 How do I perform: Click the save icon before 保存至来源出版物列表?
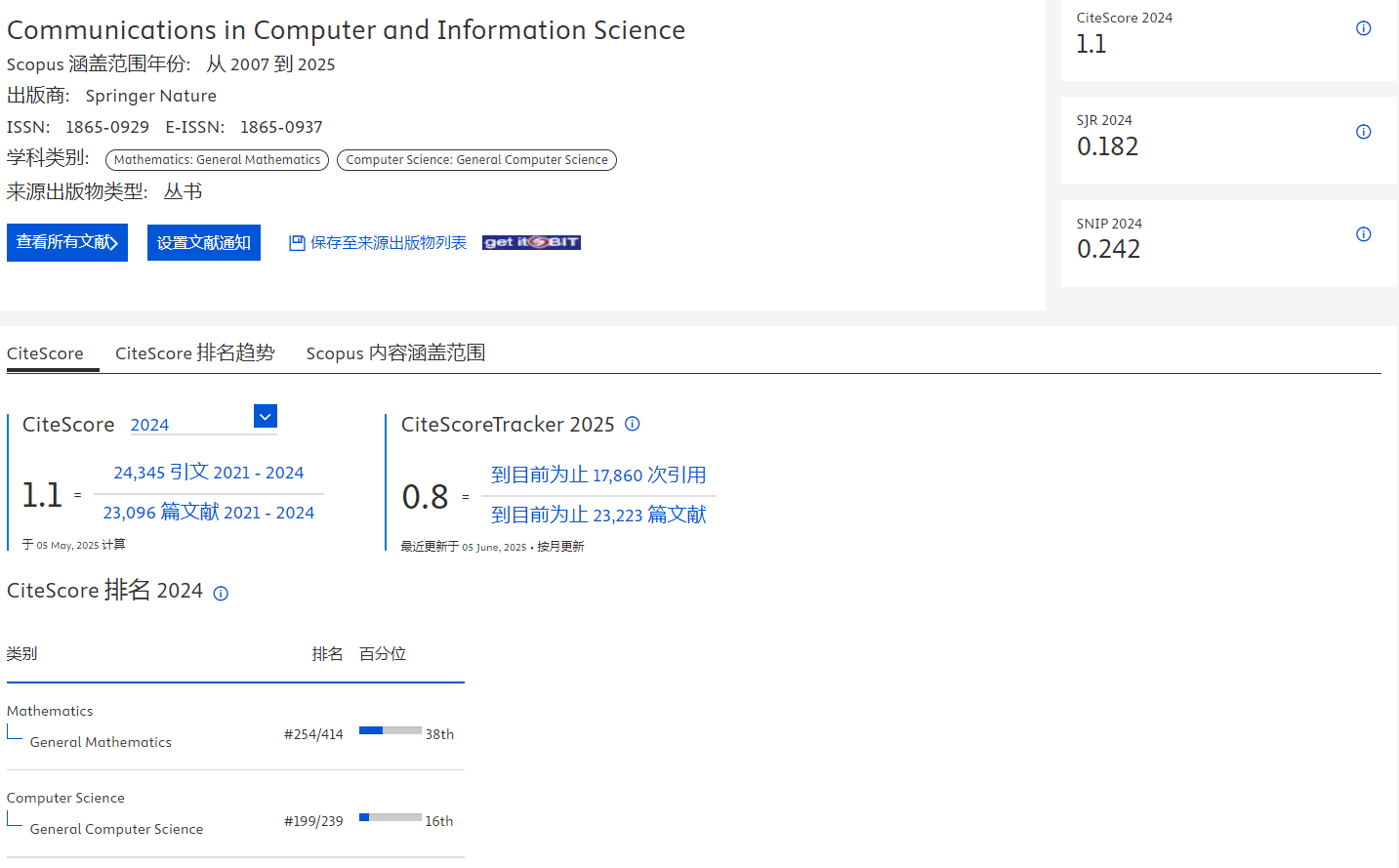(297, 243)
